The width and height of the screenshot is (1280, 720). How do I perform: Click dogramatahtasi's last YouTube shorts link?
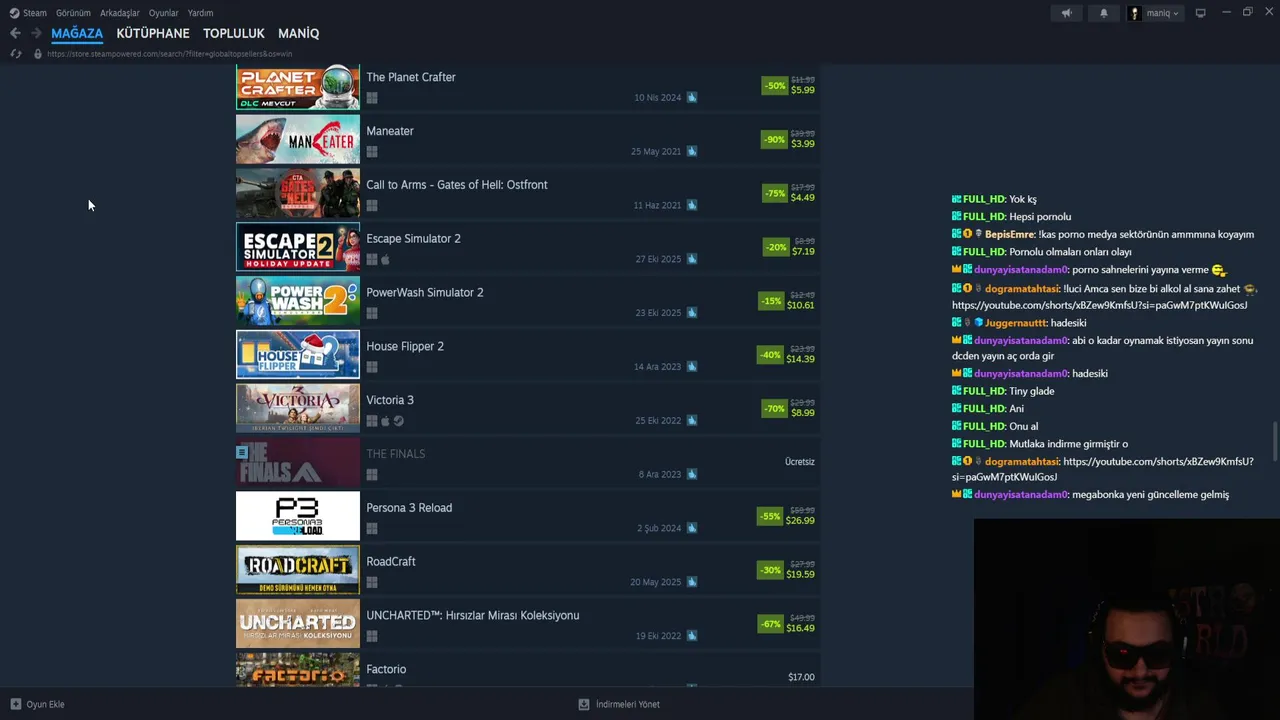click(1102, 470)
